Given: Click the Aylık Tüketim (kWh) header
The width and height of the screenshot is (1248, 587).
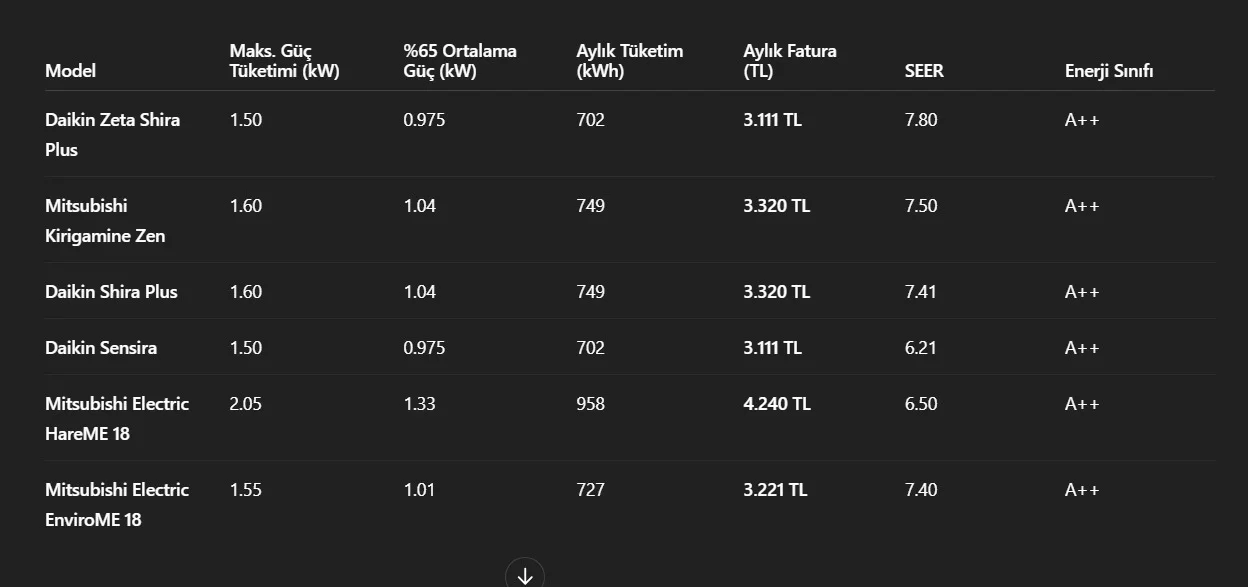Looking at the screenshot, I should click(x=630, y=61).
